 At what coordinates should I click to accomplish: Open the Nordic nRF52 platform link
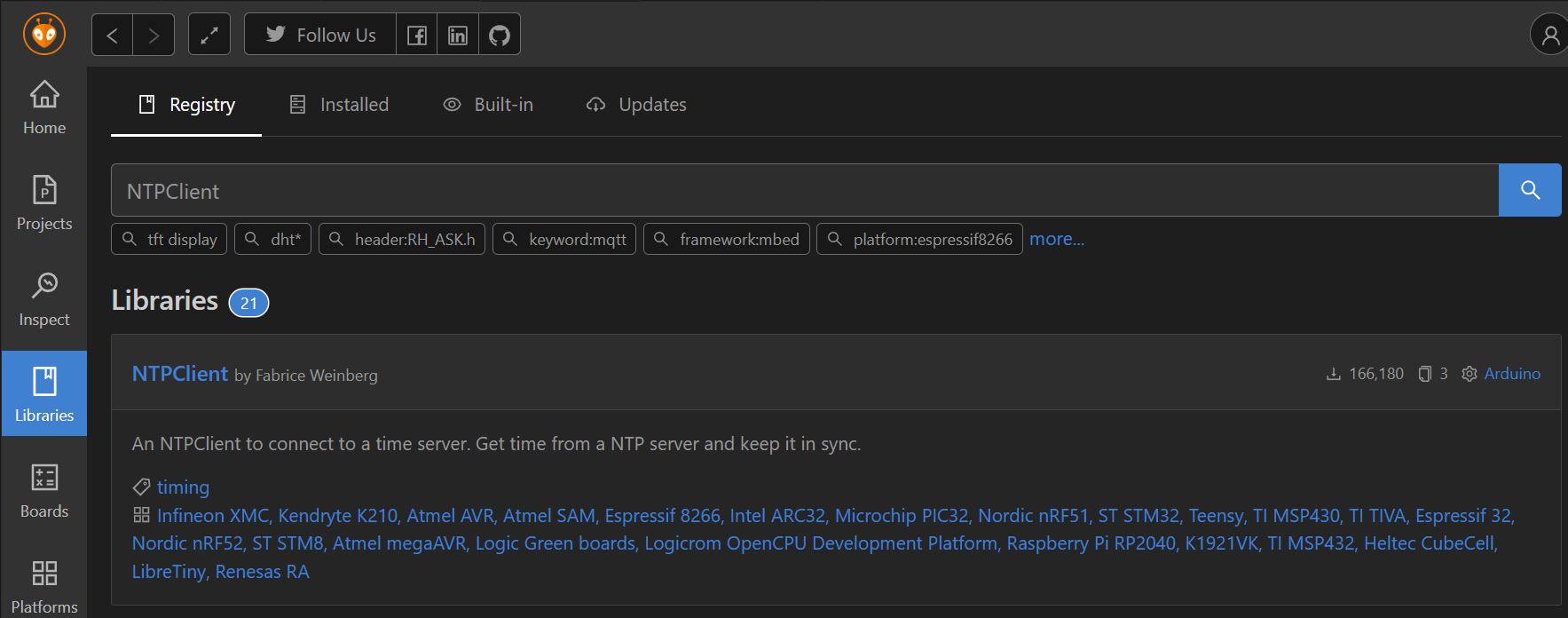click(187, 543)
